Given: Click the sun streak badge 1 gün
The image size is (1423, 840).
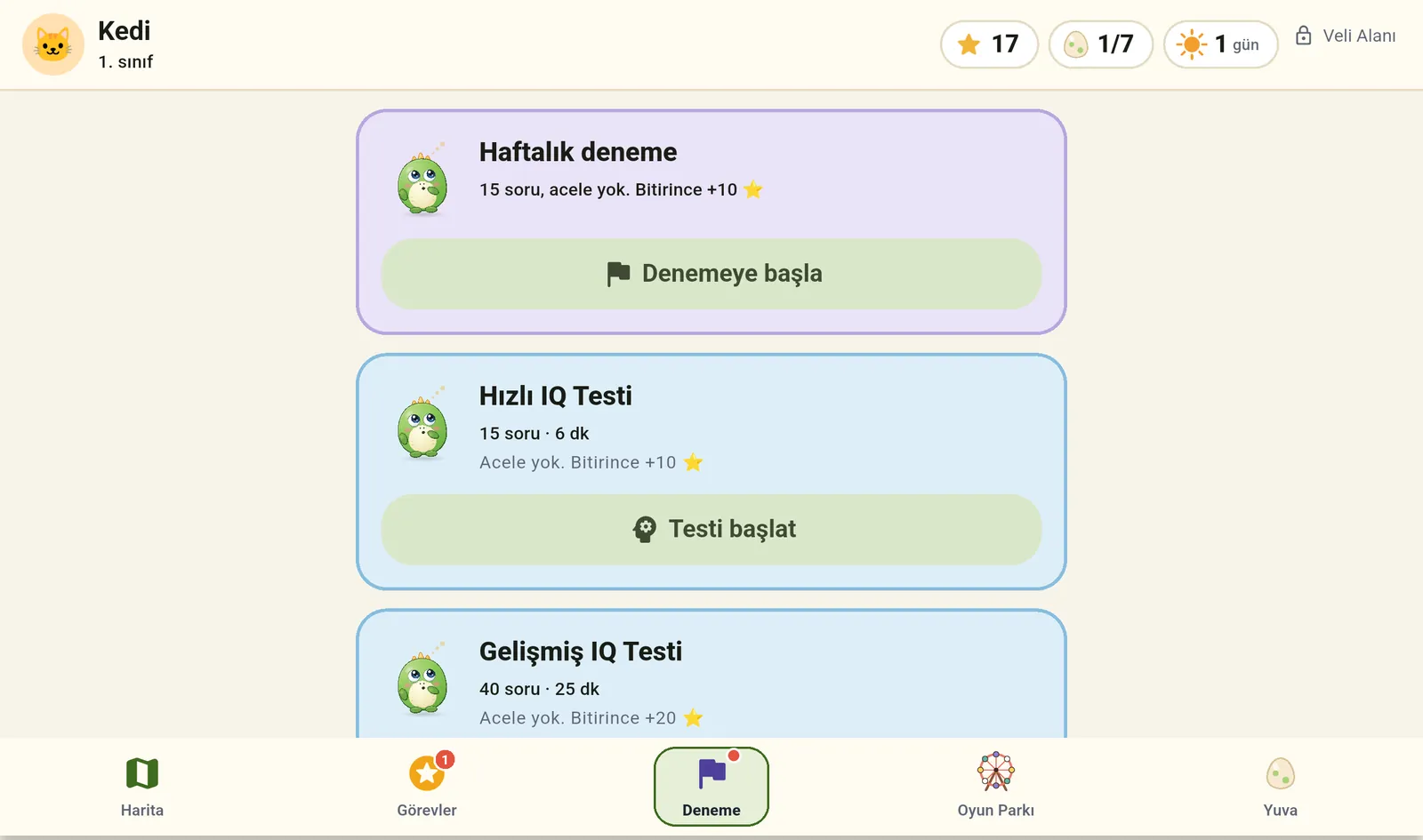Looking at the screenshot, I should pos(1221,44).
